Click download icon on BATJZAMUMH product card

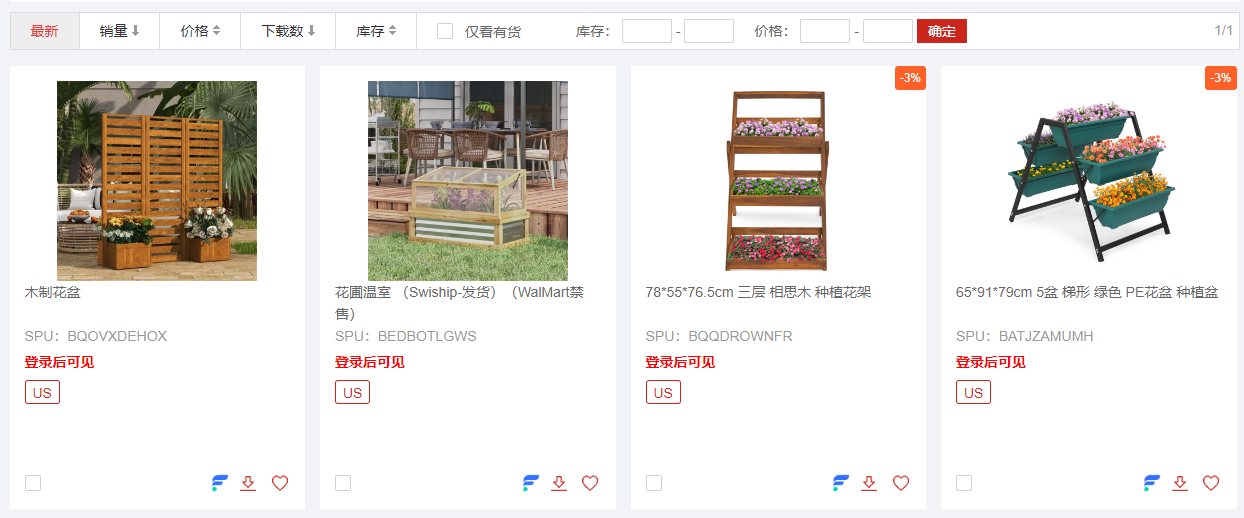pyautogui.click(x=1180, y=483)
